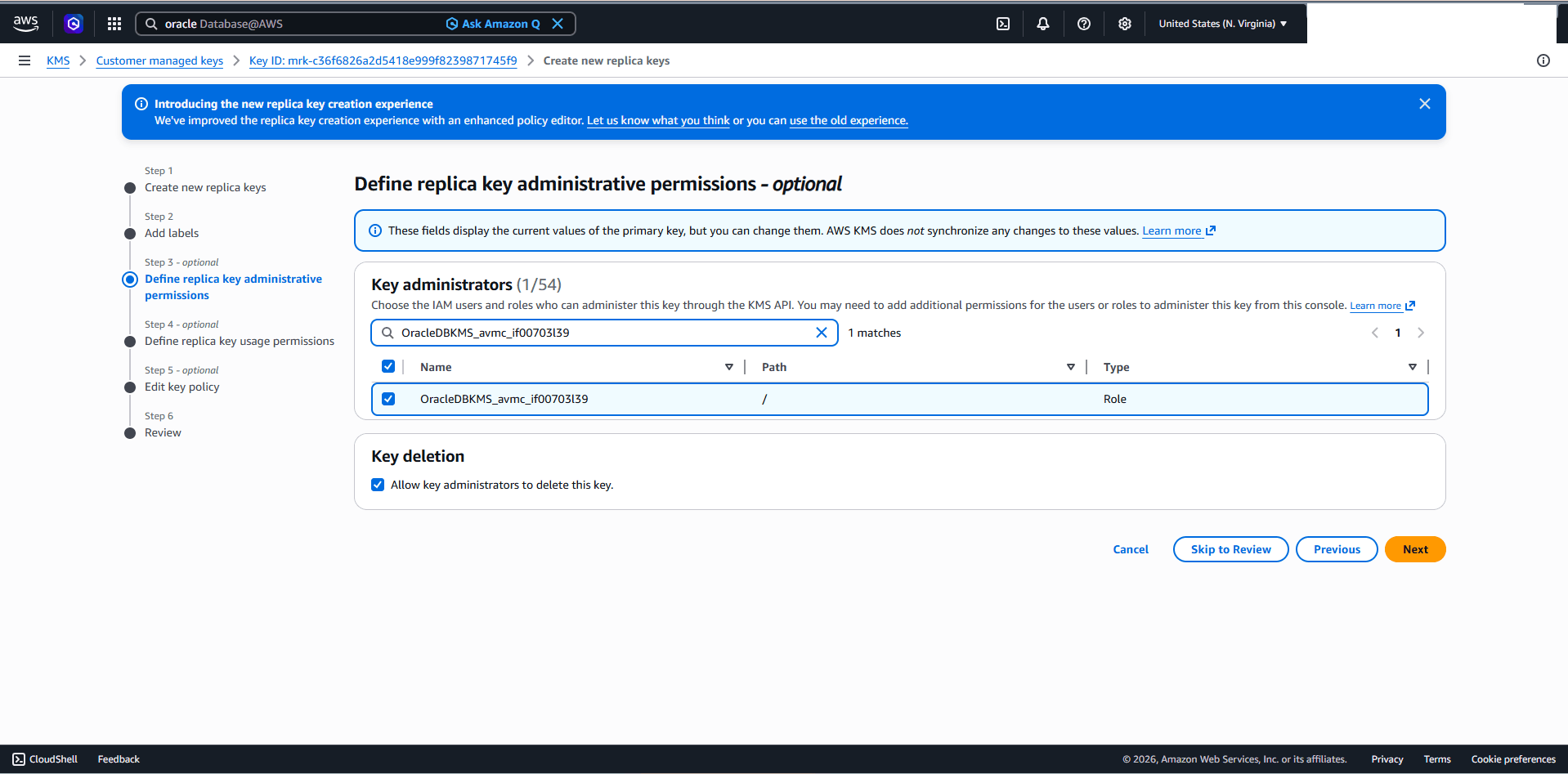Sort by the Path column arrow
Screen dimensions: 1568x774
pyautogui.click(x=1071, y=367)
